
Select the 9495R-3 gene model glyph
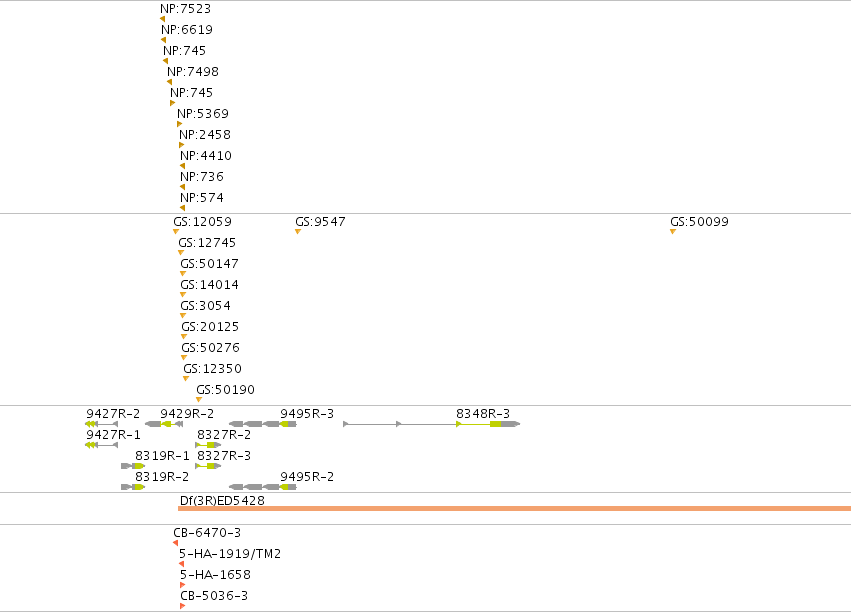pyautogui.click(x=263, y=424)
